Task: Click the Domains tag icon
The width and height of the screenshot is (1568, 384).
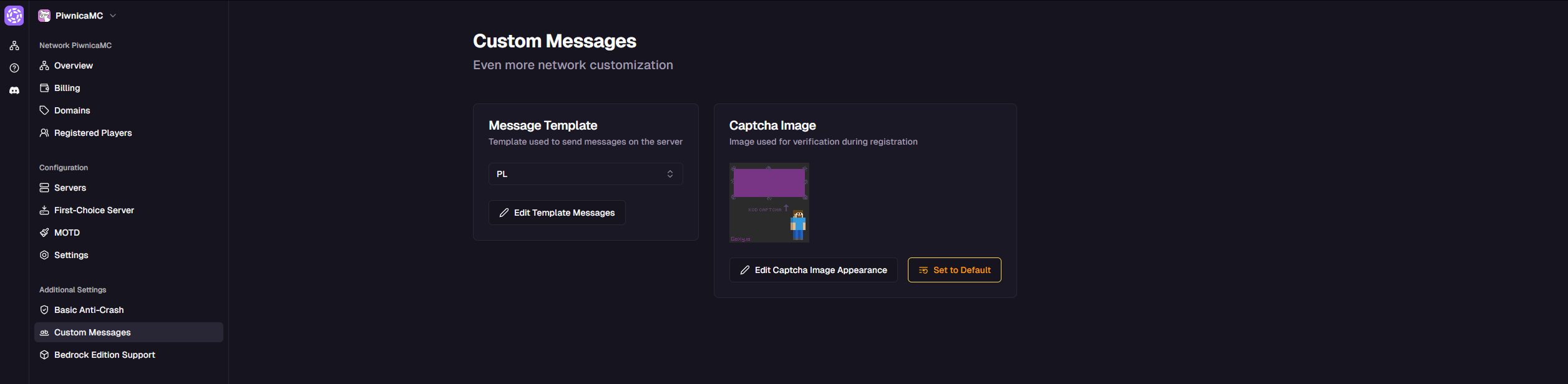Action: [x=44, y=110]
